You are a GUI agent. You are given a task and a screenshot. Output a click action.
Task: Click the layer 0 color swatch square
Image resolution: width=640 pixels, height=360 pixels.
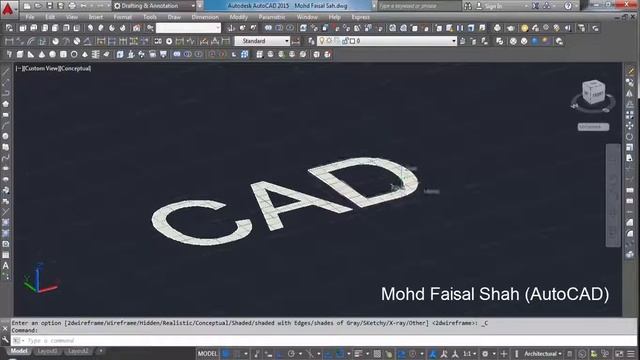353,41
